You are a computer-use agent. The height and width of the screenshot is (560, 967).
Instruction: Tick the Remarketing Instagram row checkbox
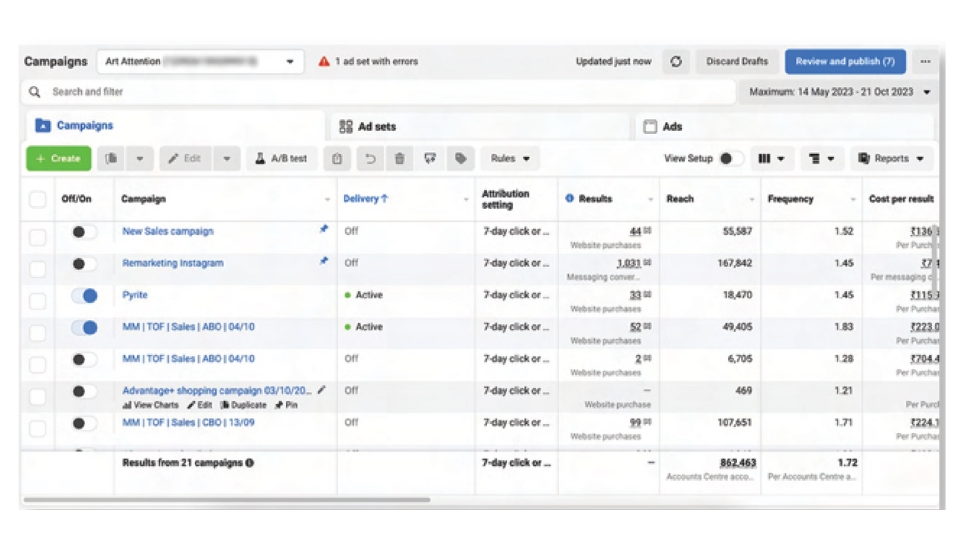point(38,265)
